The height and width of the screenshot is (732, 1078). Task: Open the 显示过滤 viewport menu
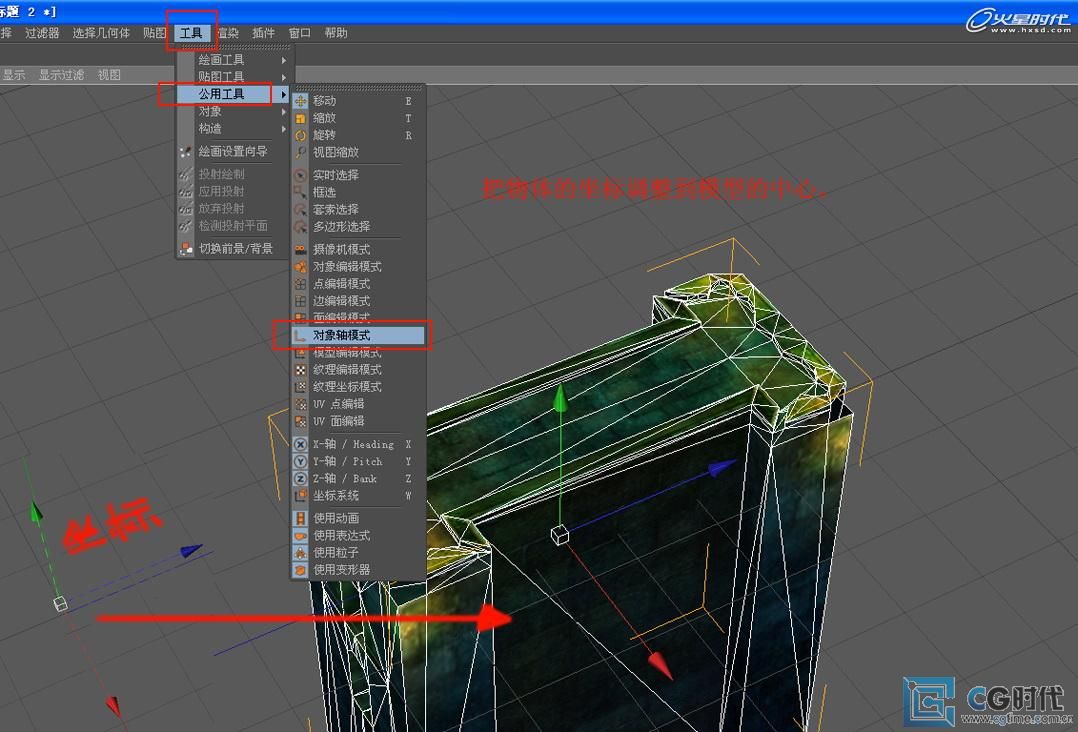(x=61, y=75)
